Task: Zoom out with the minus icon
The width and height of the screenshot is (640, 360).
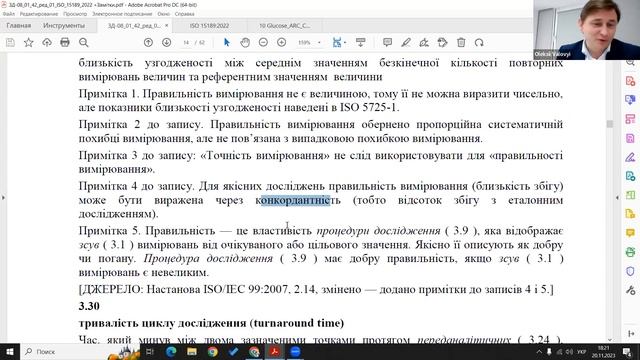Action: 263,42
